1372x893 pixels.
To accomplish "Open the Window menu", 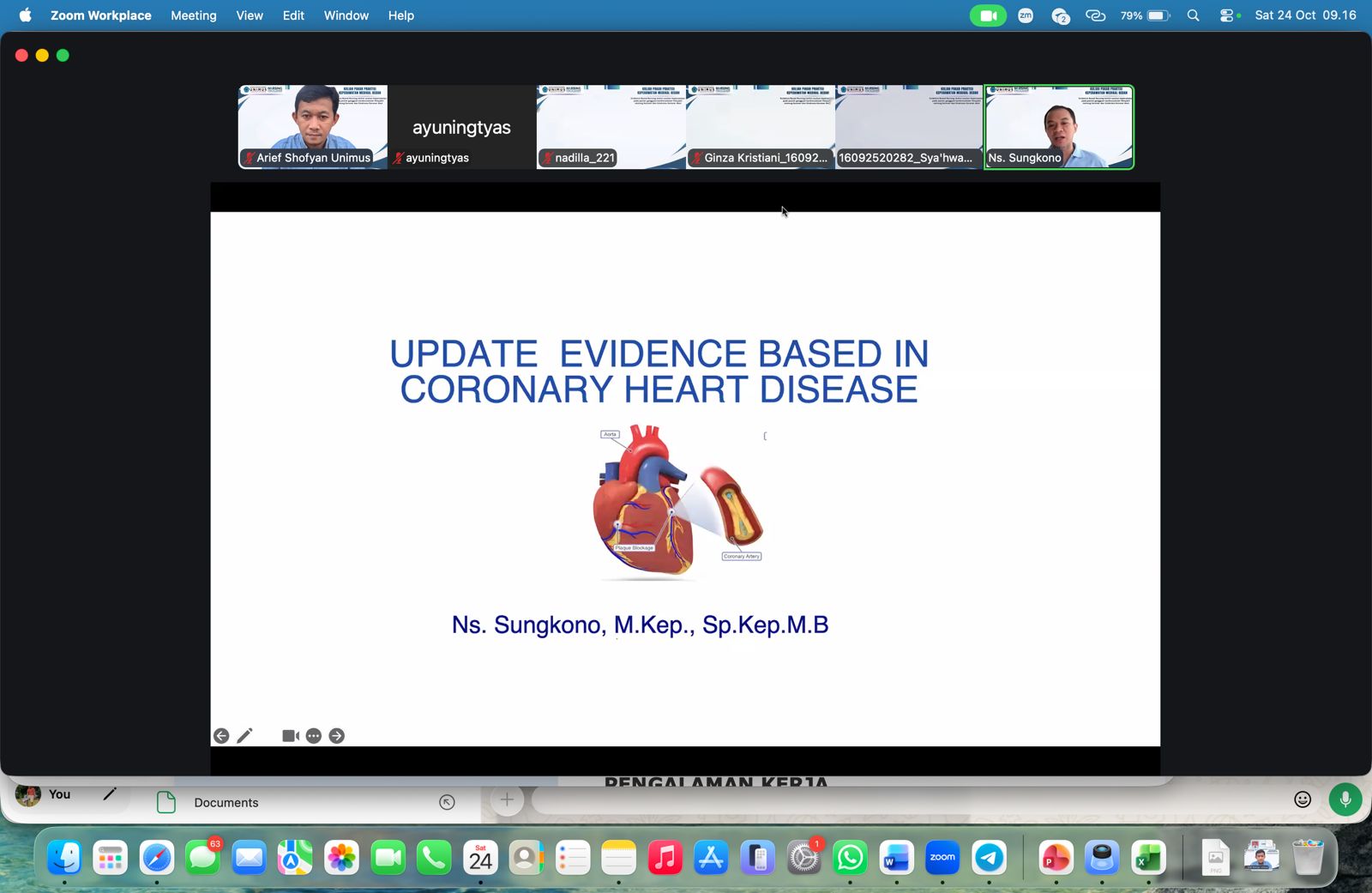I will click(346, 15).
